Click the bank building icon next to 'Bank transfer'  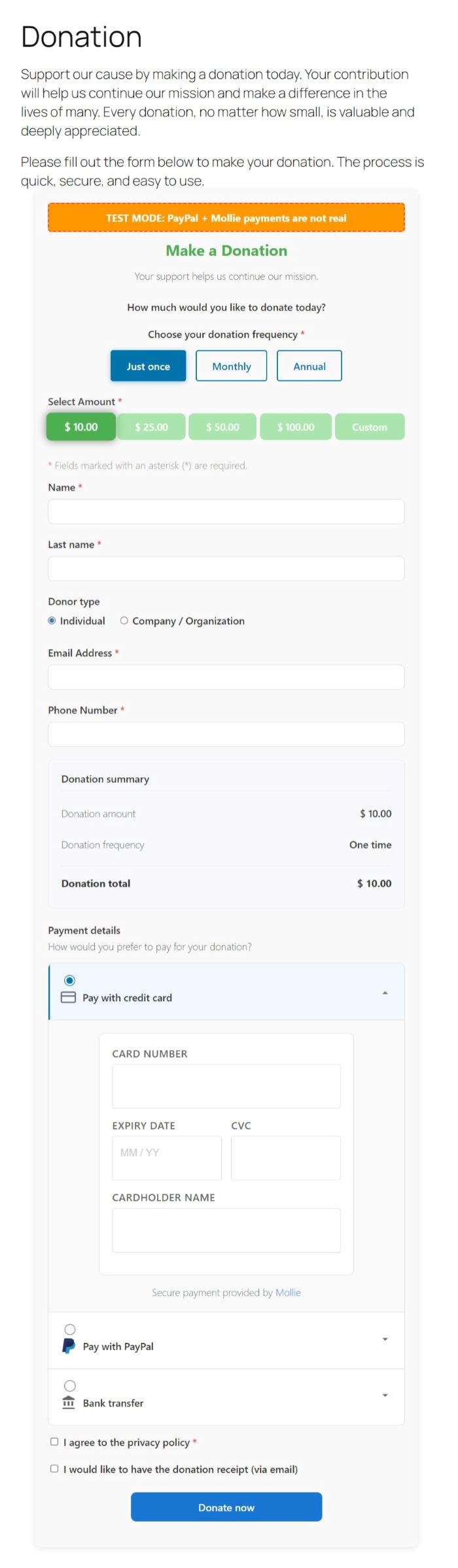click(x=68, y=1403)
